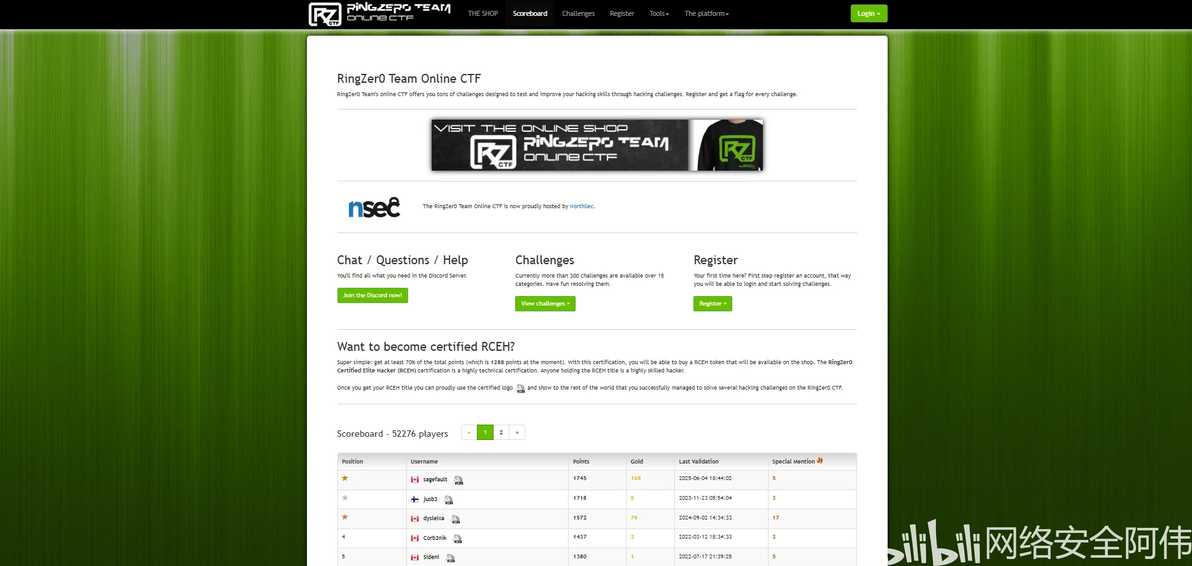Follow the NorthSec hyperlink
This screenshot has width=1192, height=566.
(x=582, y=206)
